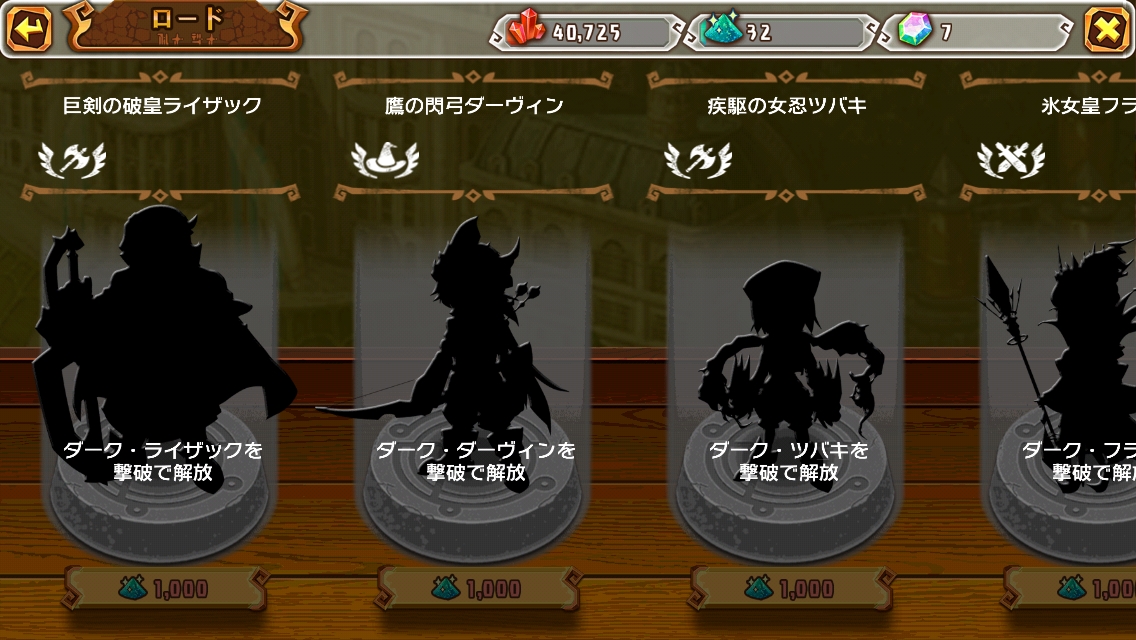
Task: Tap the 40,725 red crystal counter
Action: point(587,32)
